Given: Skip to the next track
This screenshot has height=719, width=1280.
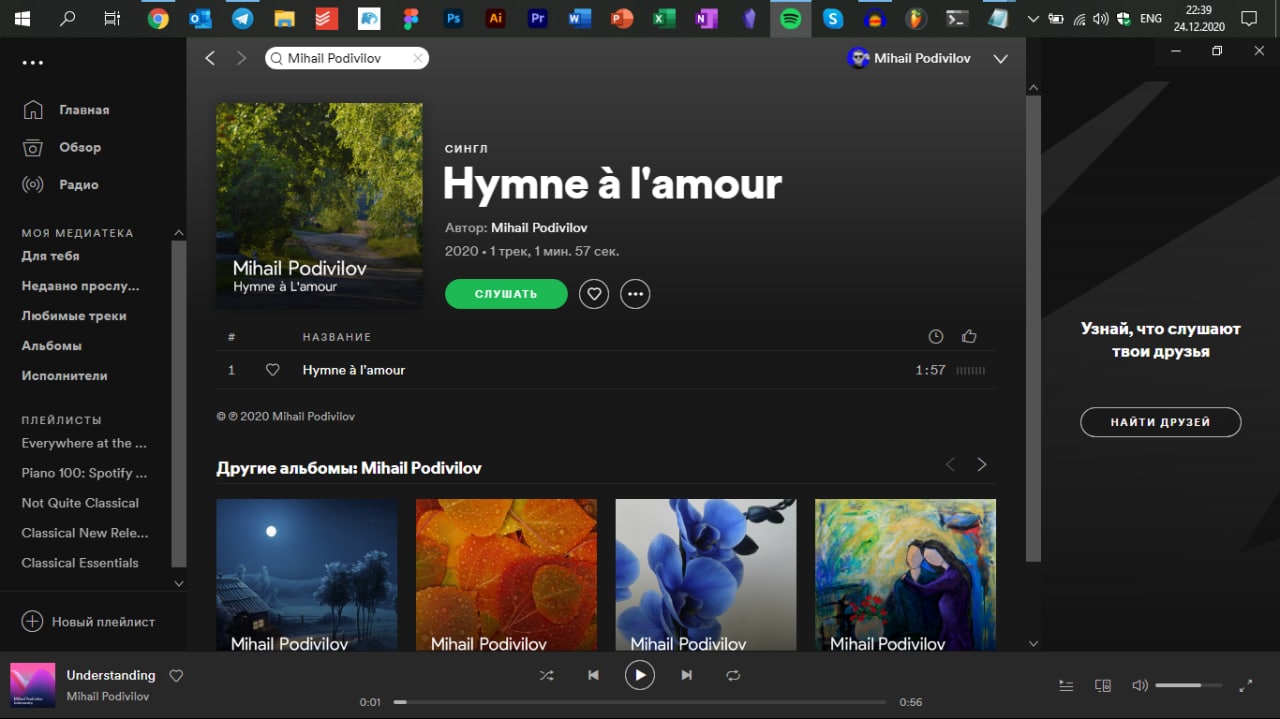Looking at the screenshot, I should tap(686, 675).
